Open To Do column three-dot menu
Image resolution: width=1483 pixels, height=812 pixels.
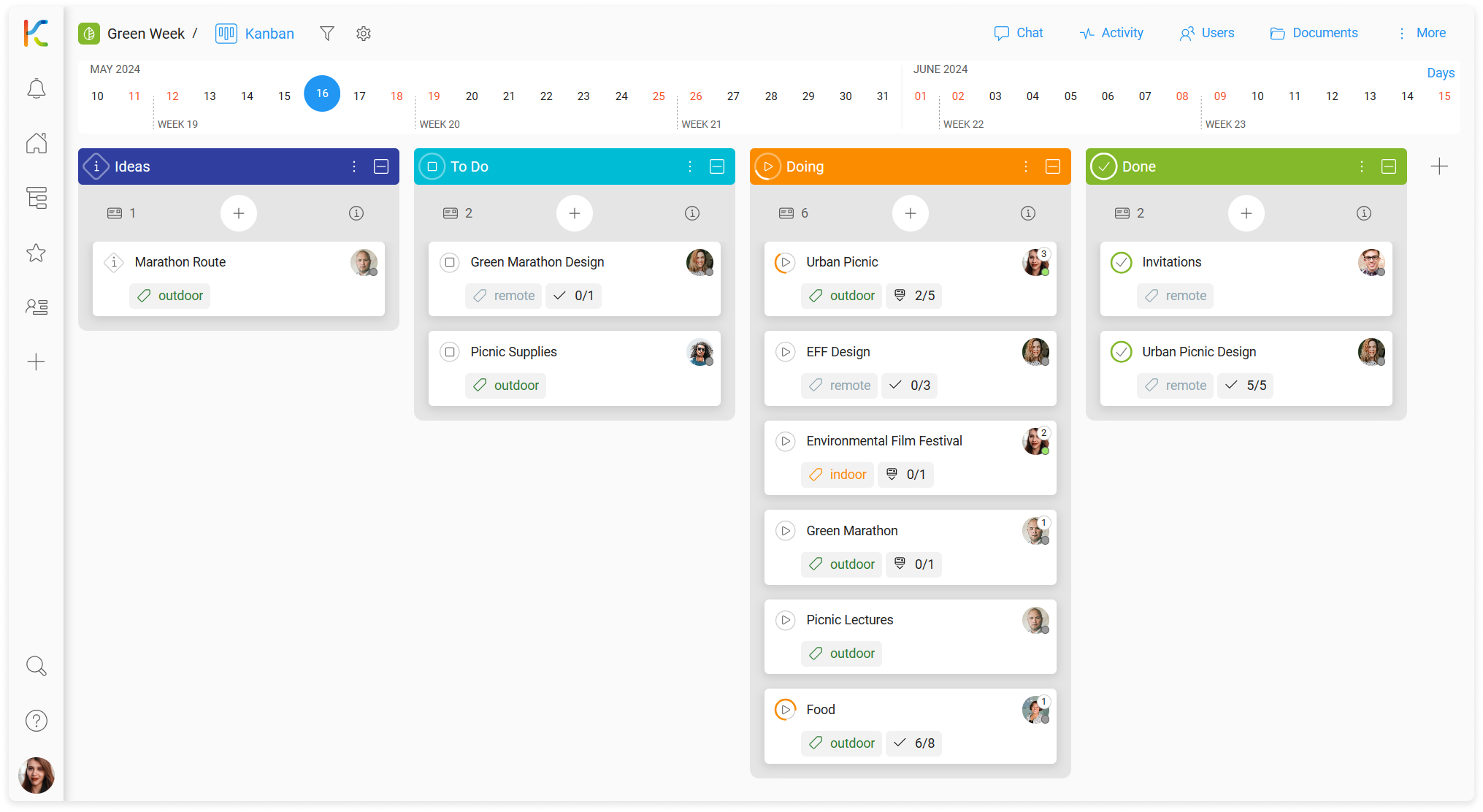click(x=690, y=166)
